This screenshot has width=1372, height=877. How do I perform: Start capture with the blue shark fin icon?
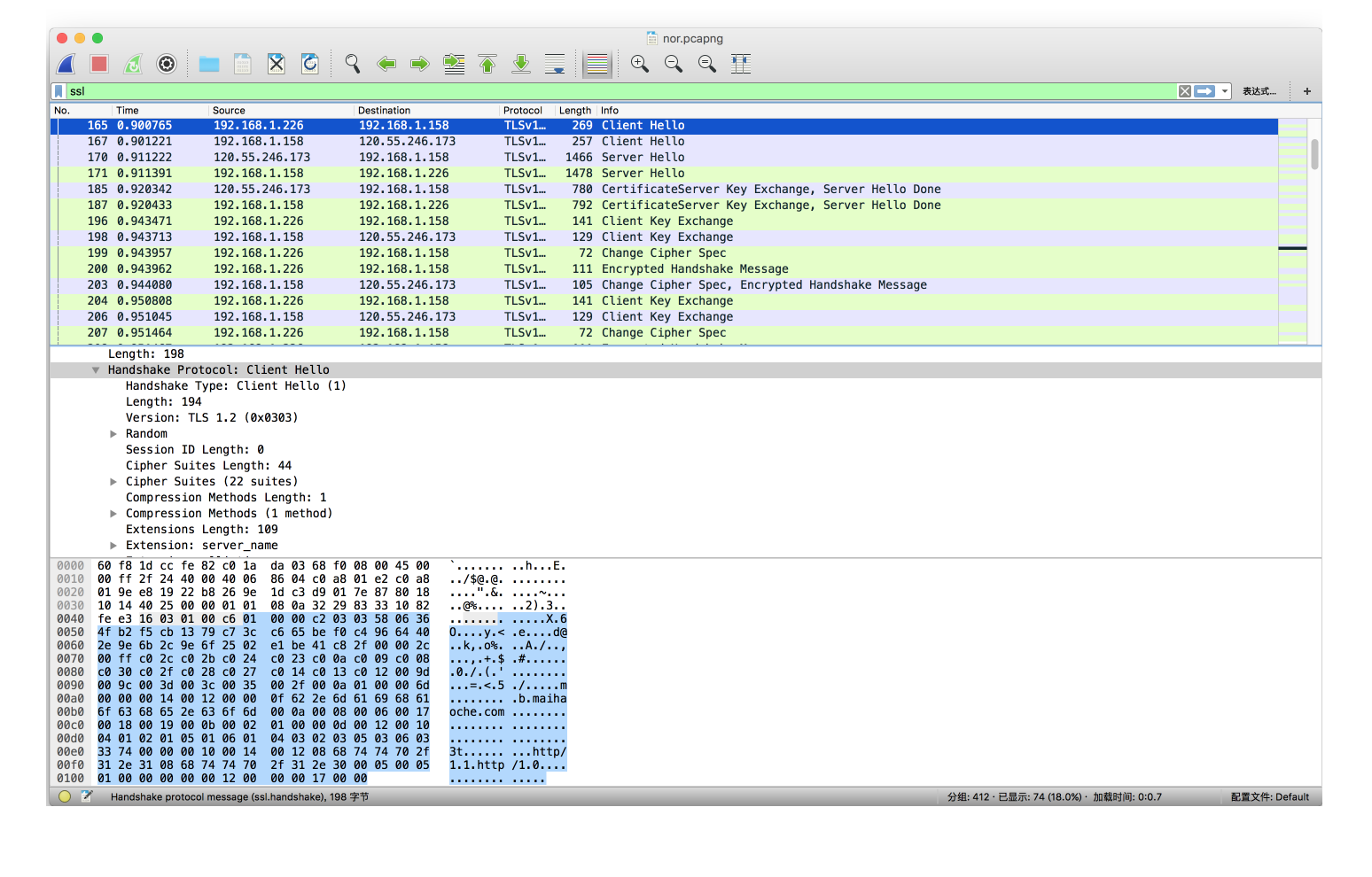point(66,64)
